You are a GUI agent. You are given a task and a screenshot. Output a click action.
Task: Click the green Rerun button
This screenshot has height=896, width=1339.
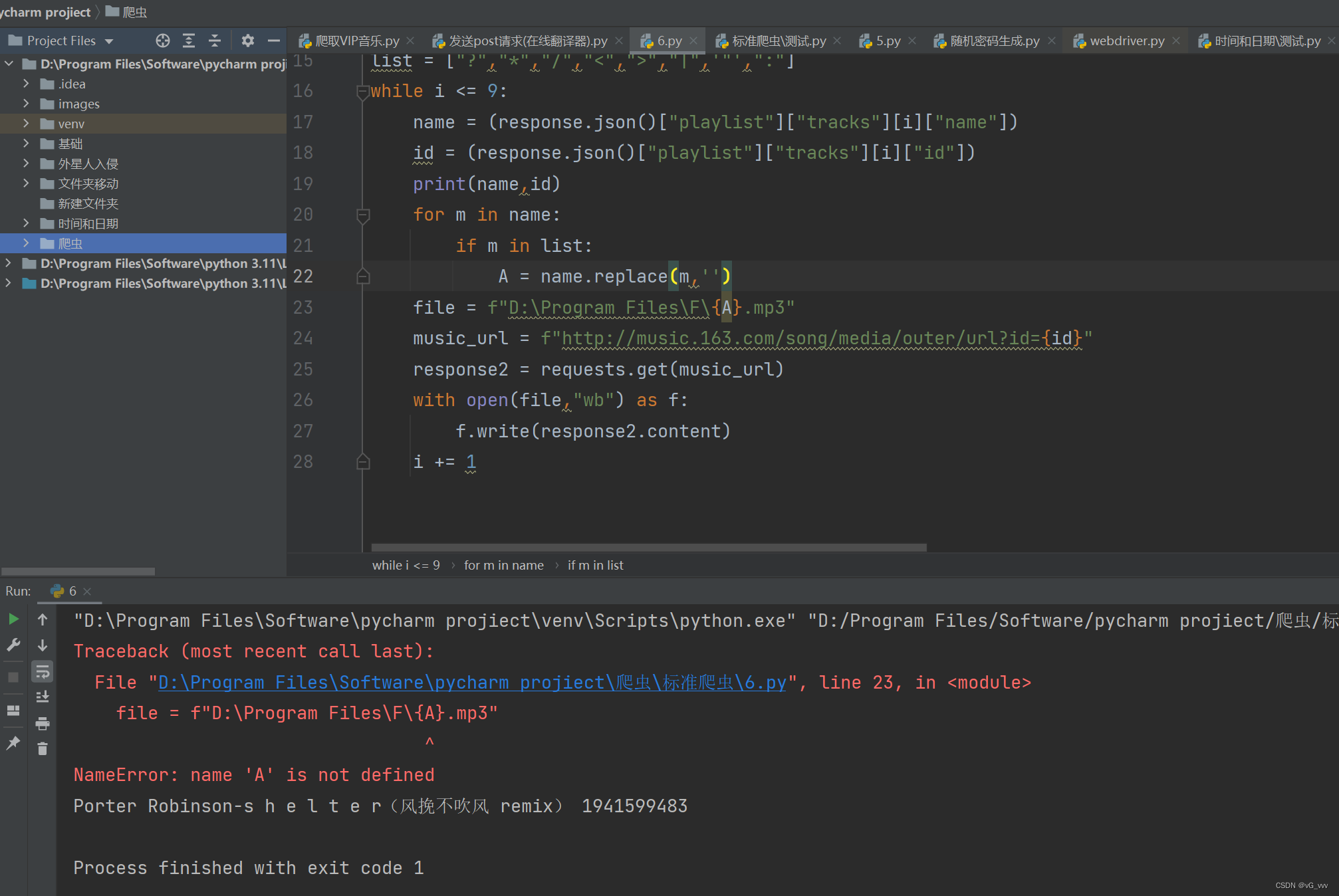13,619
